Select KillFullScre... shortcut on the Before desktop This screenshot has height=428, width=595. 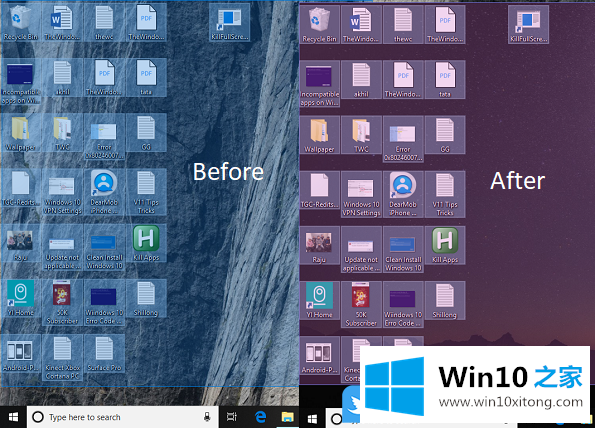[230, 22]
